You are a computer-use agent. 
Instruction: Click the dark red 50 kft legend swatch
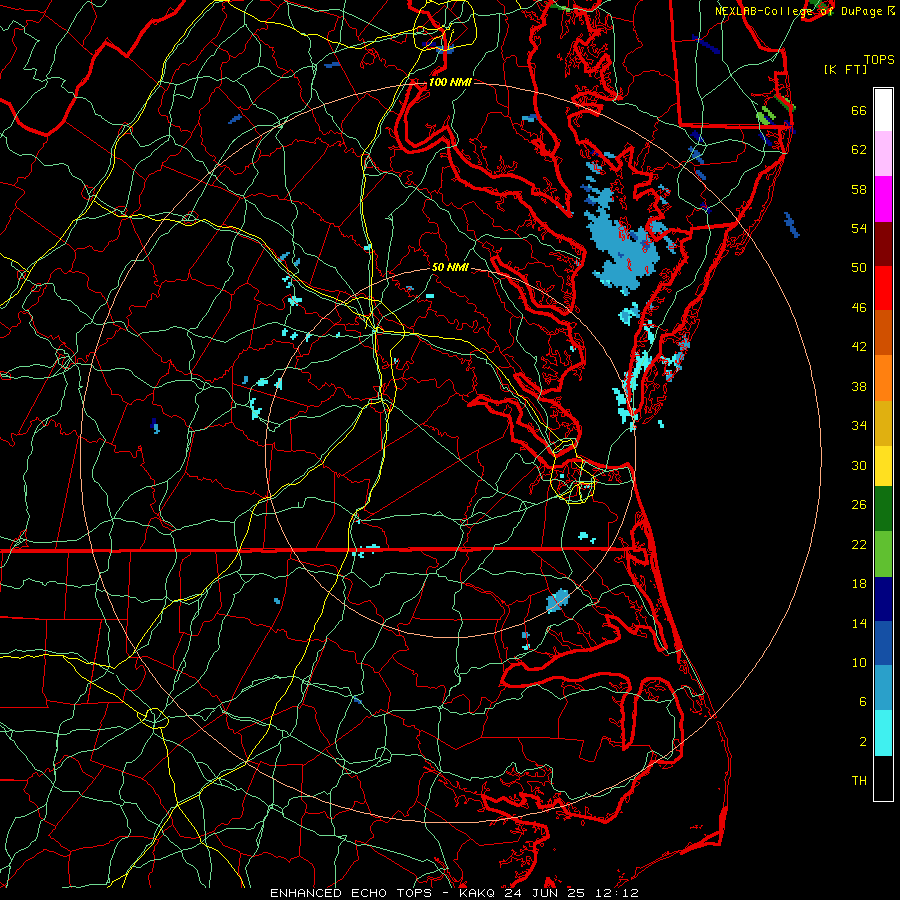[883, 244]
